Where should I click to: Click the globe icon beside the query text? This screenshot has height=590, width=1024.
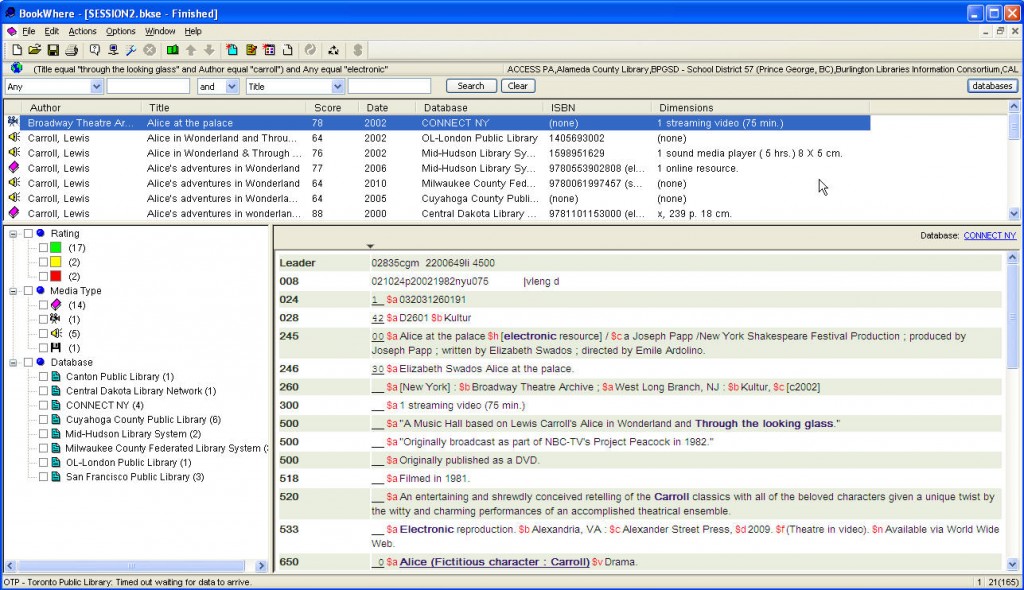[x=16, y=68]
